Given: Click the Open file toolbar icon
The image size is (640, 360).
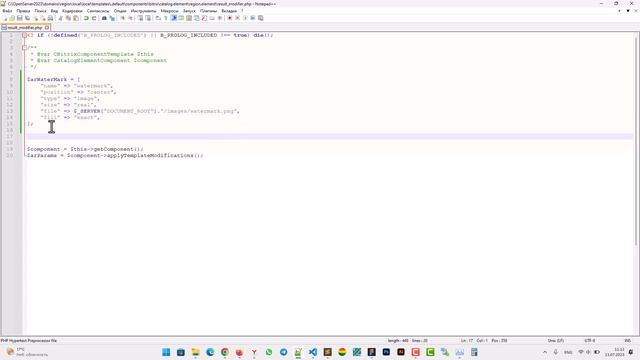Looking at the screenshot, I should pyautogui.click(x=12, y=18).
